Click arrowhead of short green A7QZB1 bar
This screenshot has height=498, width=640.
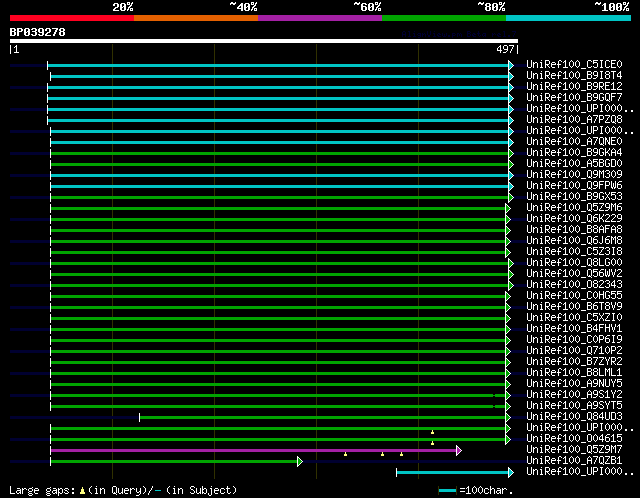click(x=299, y=461)
